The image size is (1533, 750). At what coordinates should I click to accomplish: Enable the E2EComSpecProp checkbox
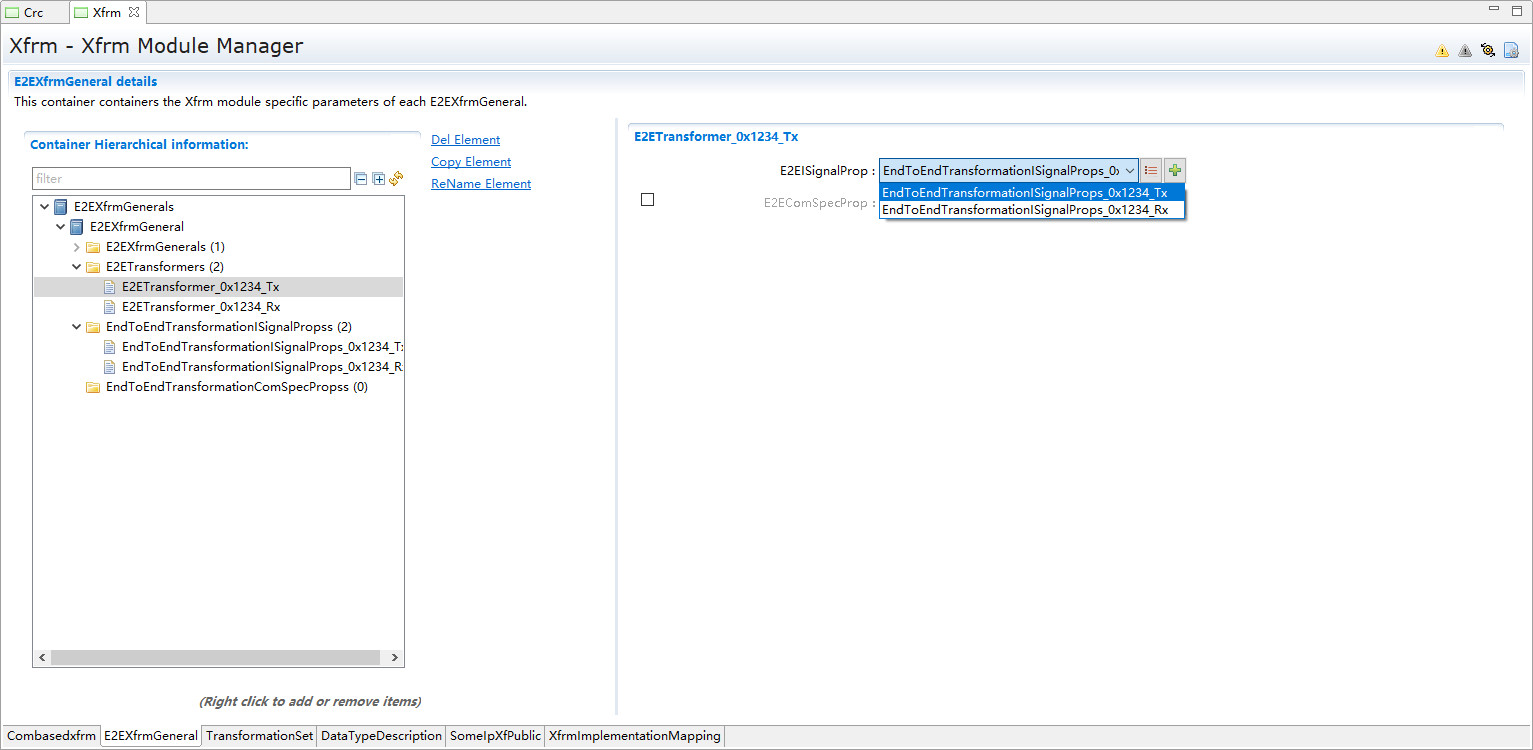tap(647, 200)
